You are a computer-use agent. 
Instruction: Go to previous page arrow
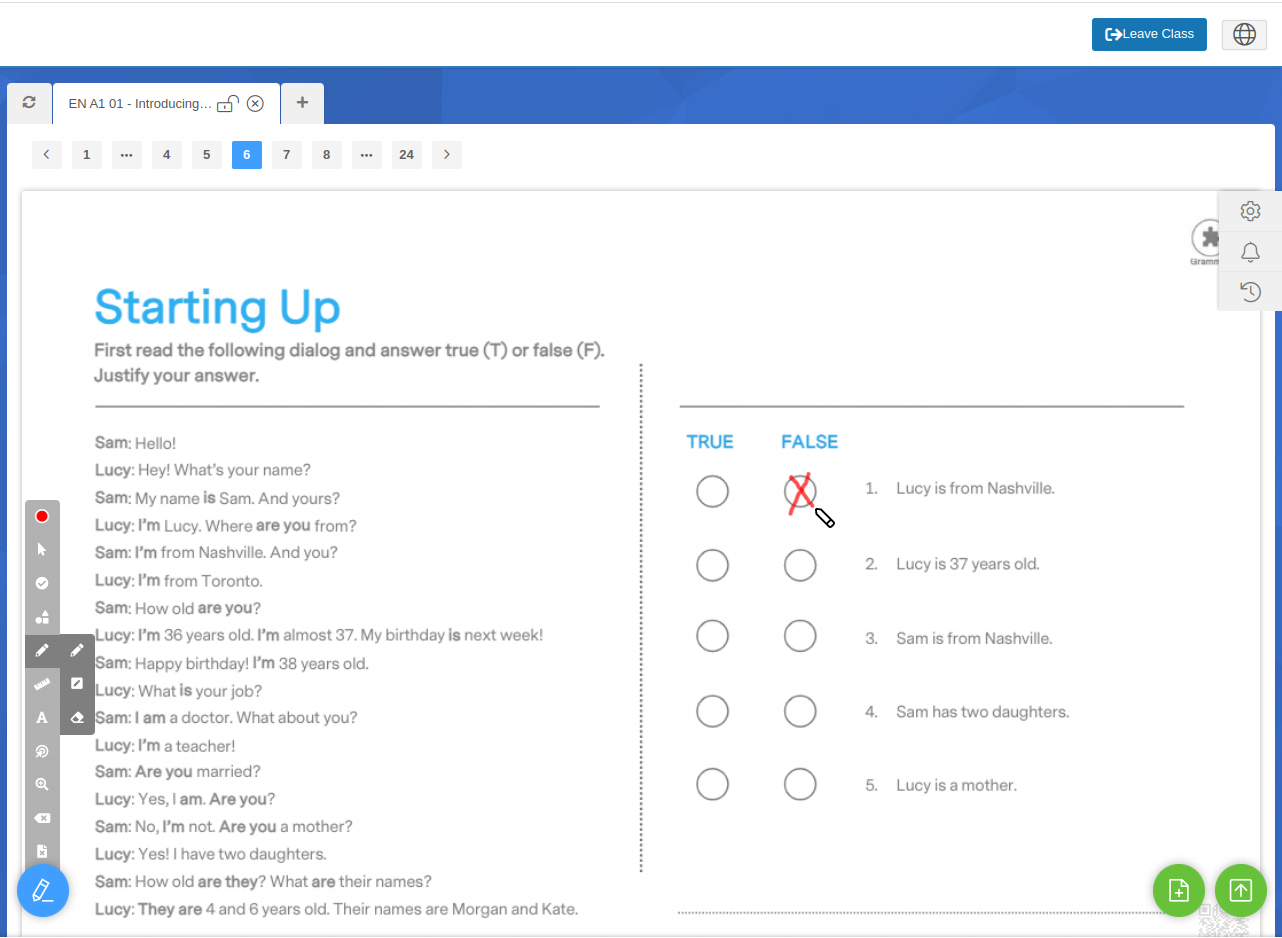point(47,155)
